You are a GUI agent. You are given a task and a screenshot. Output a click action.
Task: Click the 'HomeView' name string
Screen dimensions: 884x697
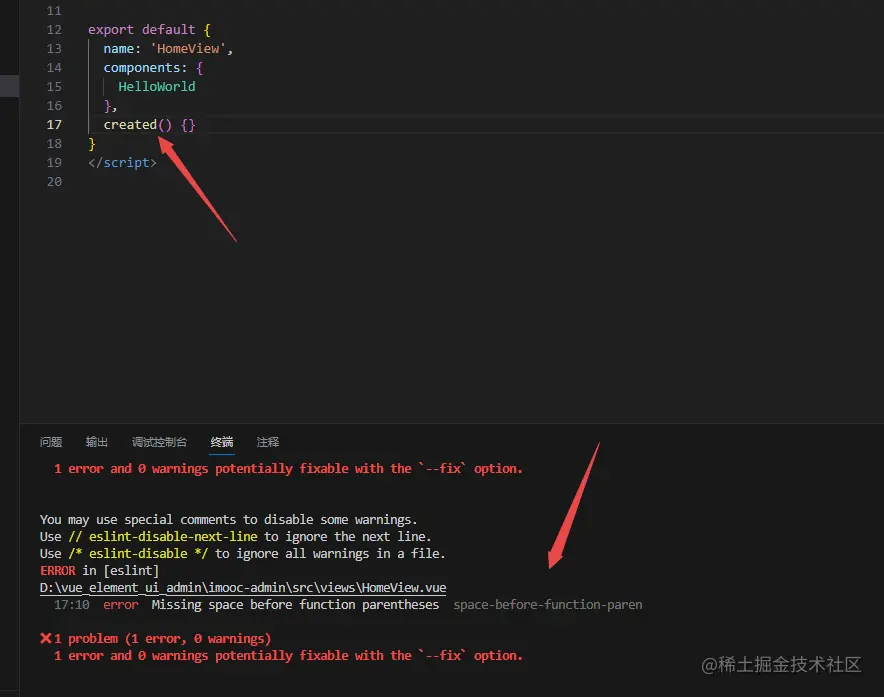[x=189, y=48]
